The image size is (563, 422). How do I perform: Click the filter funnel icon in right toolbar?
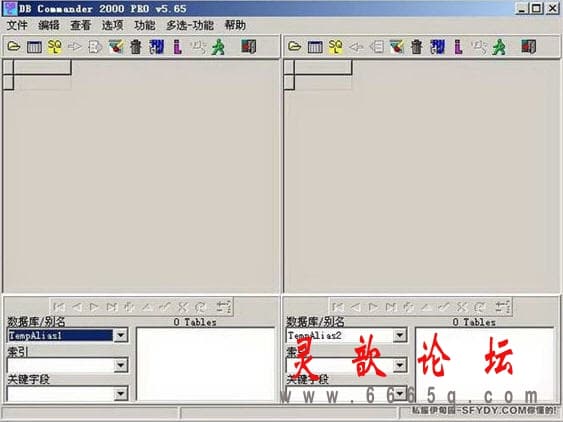pyautogui.click(x=396, y=47)
